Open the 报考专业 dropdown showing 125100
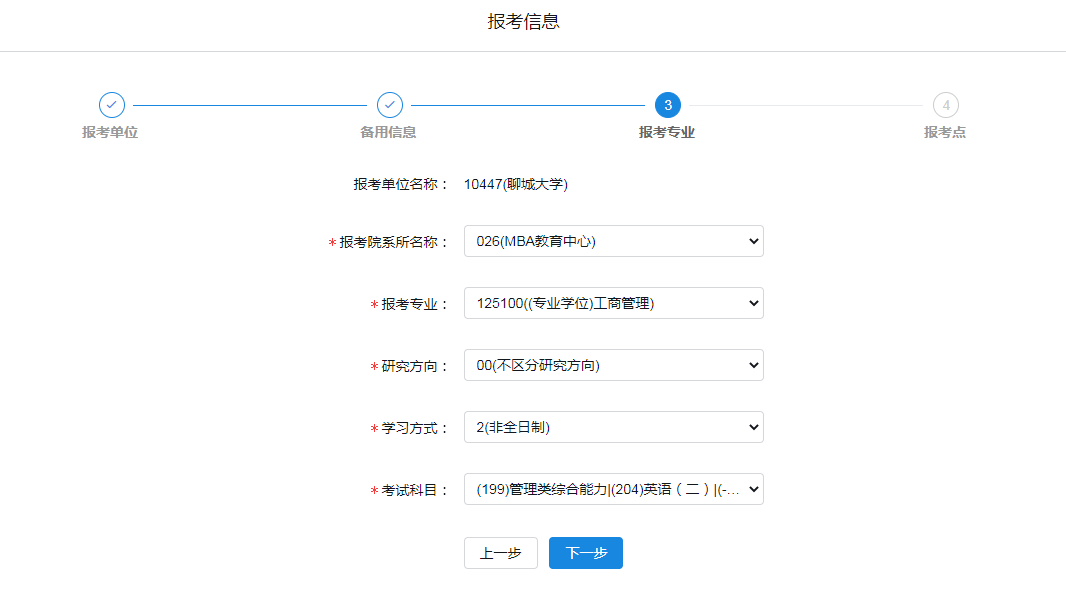Viewport: 1066px width, 593px height. pyautogui.click(x=614, y=303)
